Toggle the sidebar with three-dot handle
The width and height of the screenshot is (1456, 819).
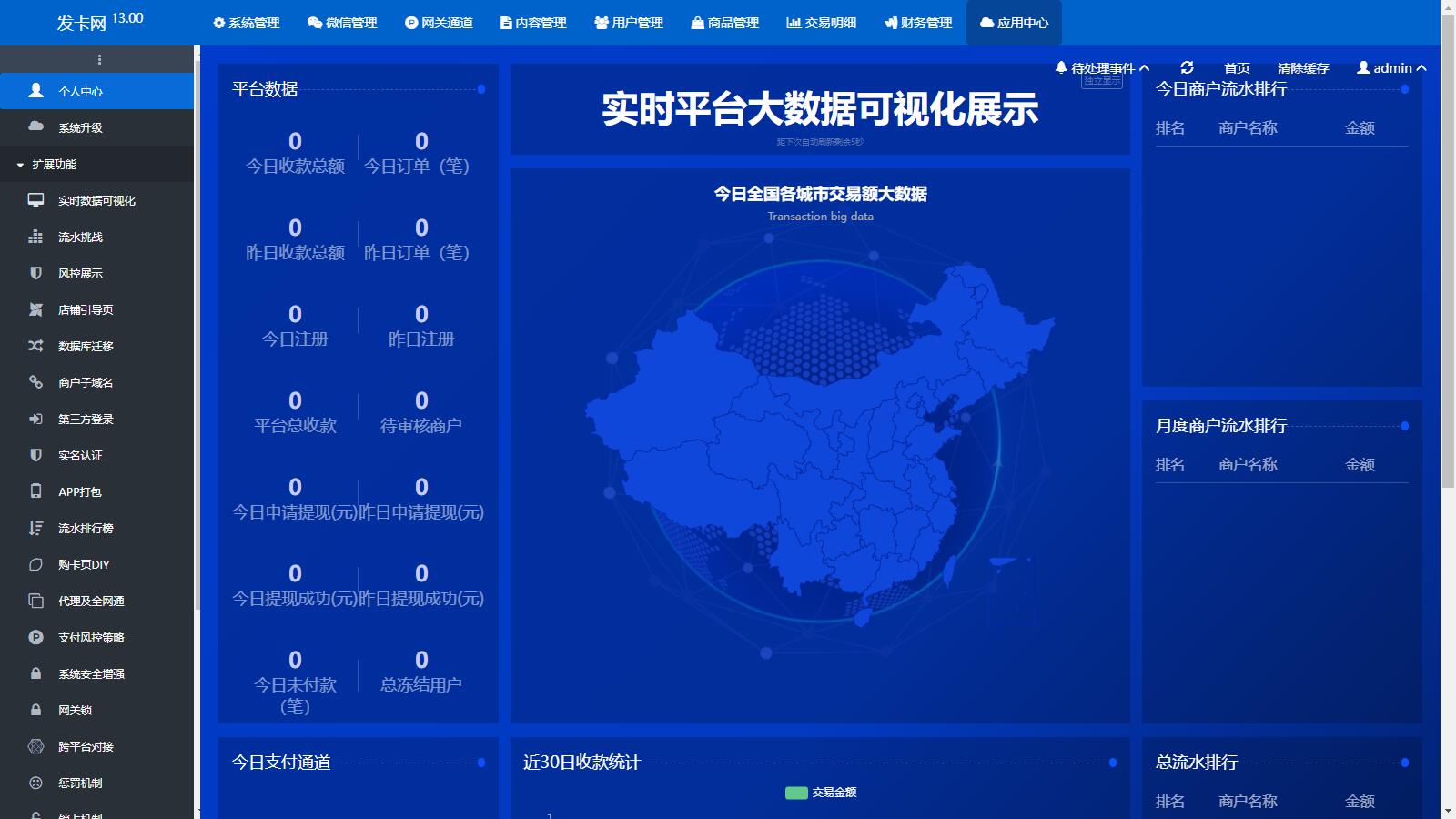coord(99,60)
